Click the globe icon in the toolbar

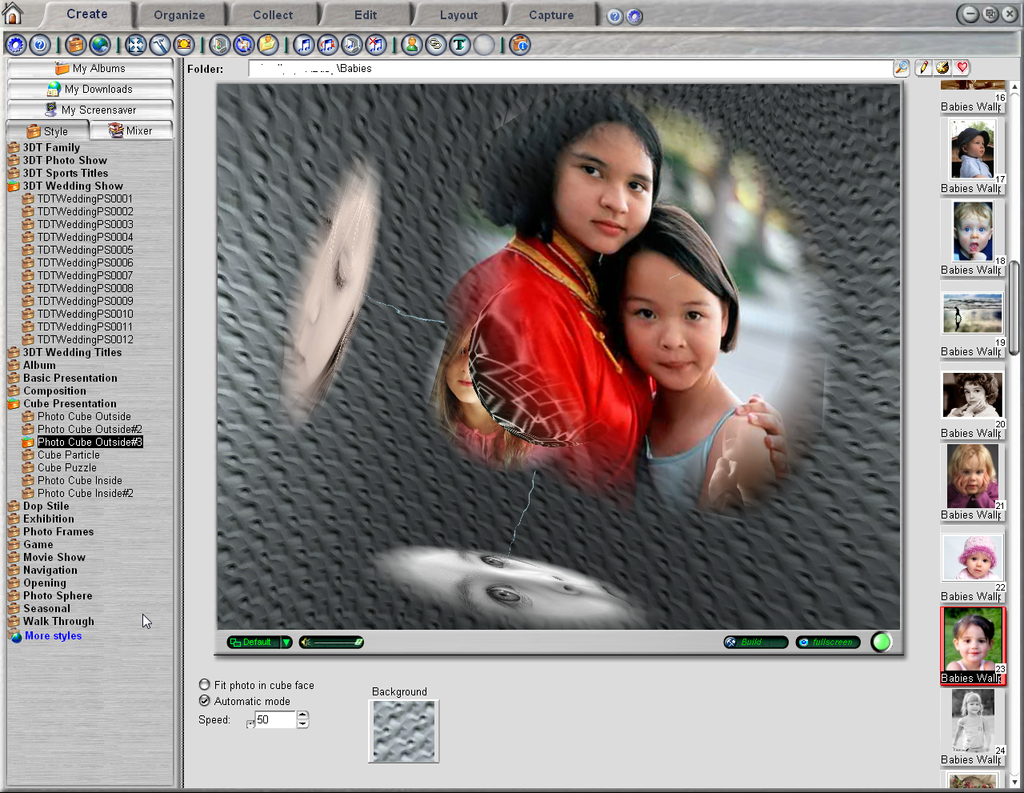click(100, 45)
